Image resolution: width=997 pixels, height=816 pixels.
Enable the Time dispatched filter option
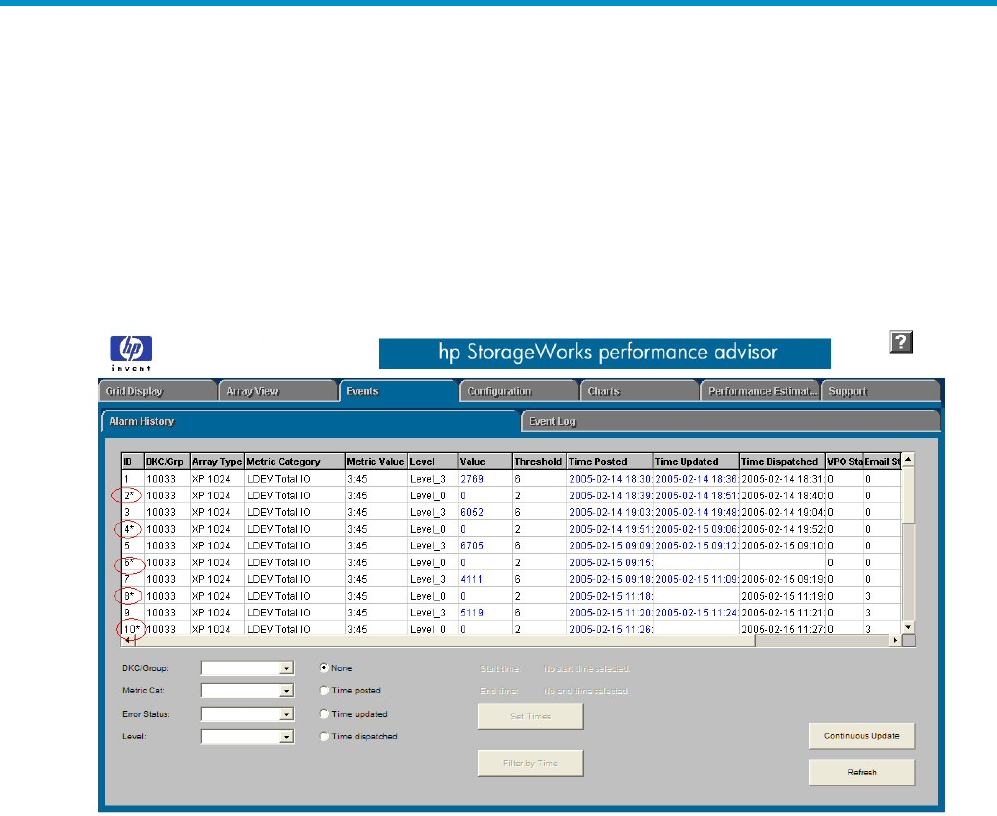pyautogui.click(x=323, y=737)
